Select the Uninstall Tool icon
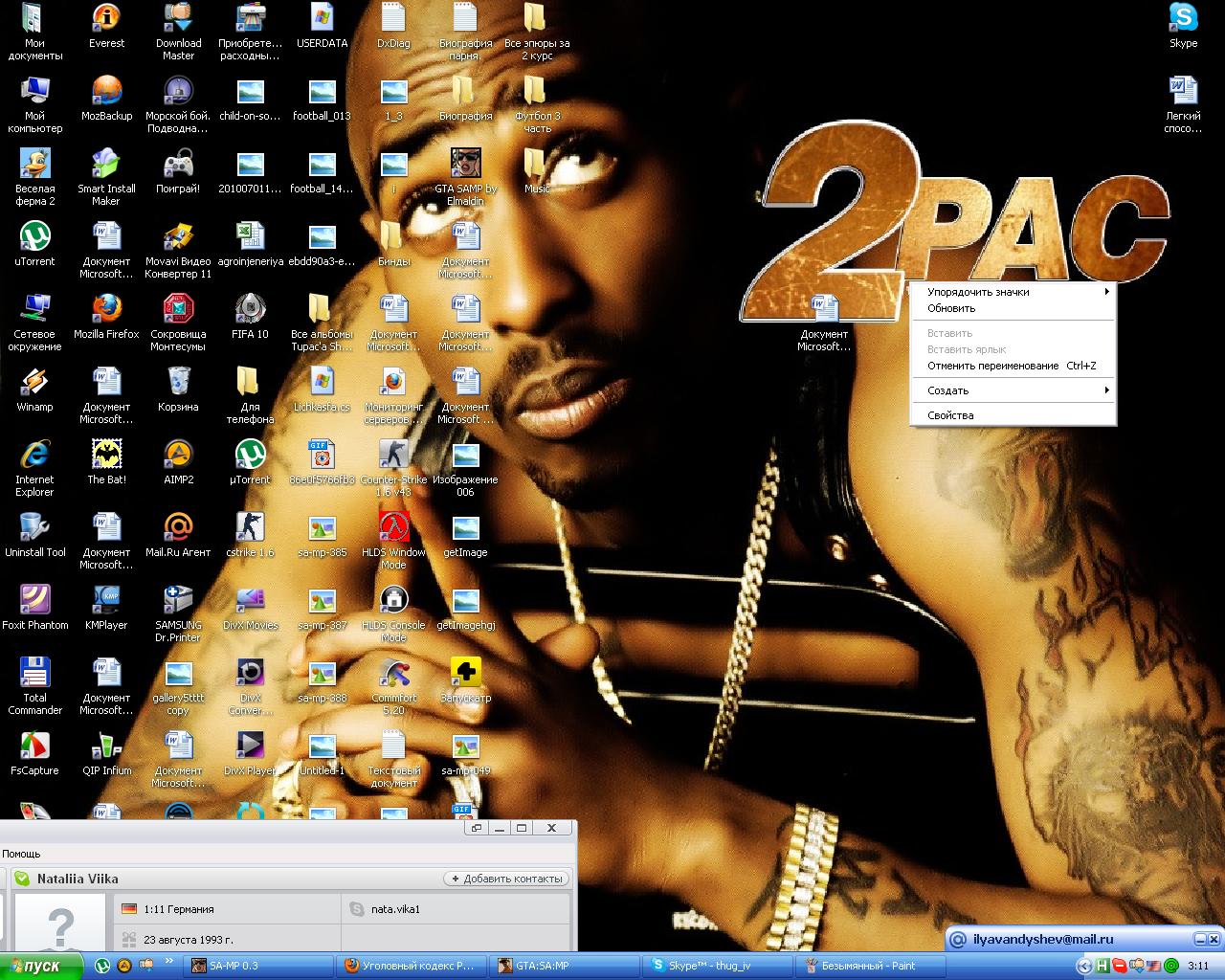Image resolution: width=1225 pixels, height=980 pixels. (34, 535)
